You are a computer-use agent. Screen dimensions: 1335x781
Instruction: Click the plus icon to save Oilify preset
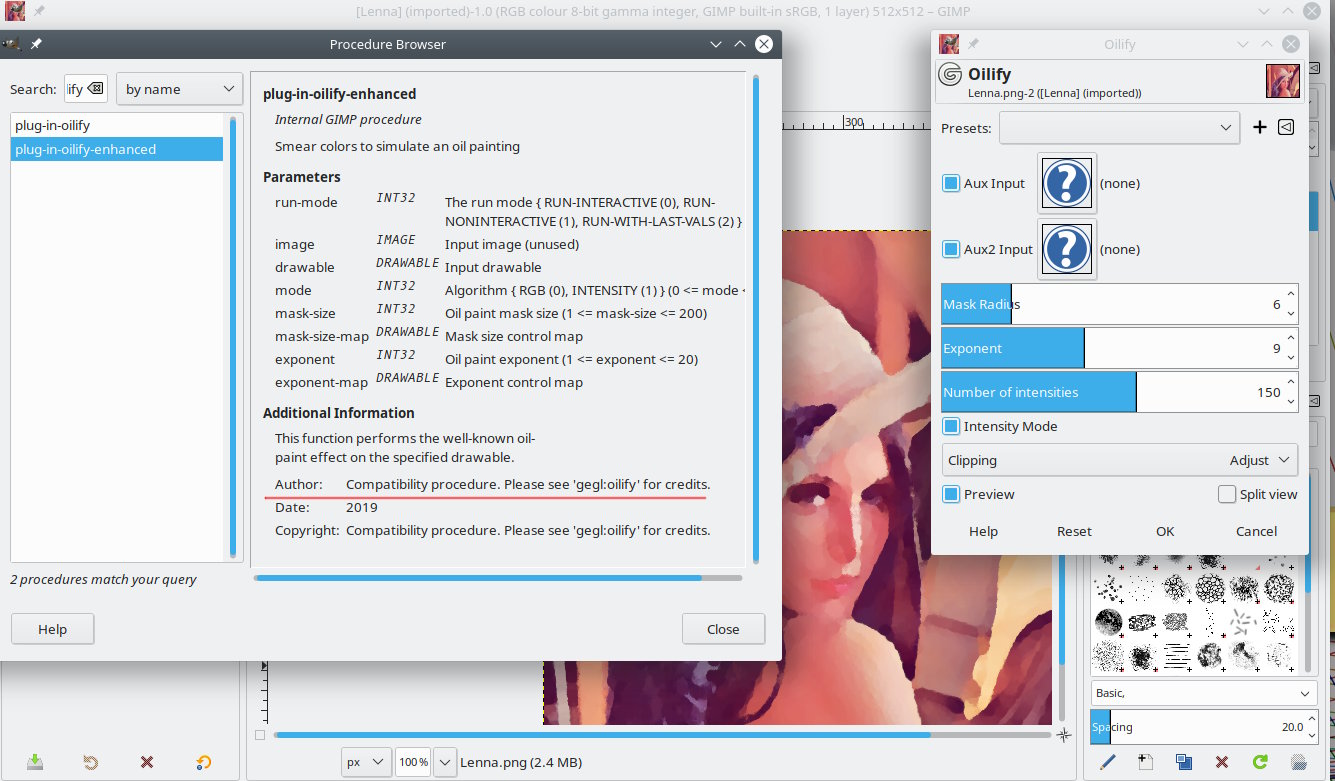coord(1260,127)
